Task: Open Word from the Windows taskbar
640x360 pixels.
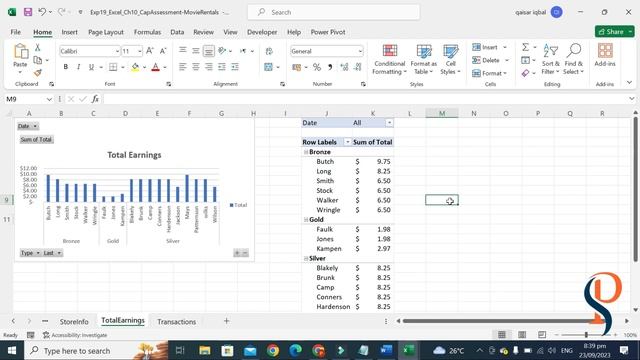Action: tap(386, 350)
